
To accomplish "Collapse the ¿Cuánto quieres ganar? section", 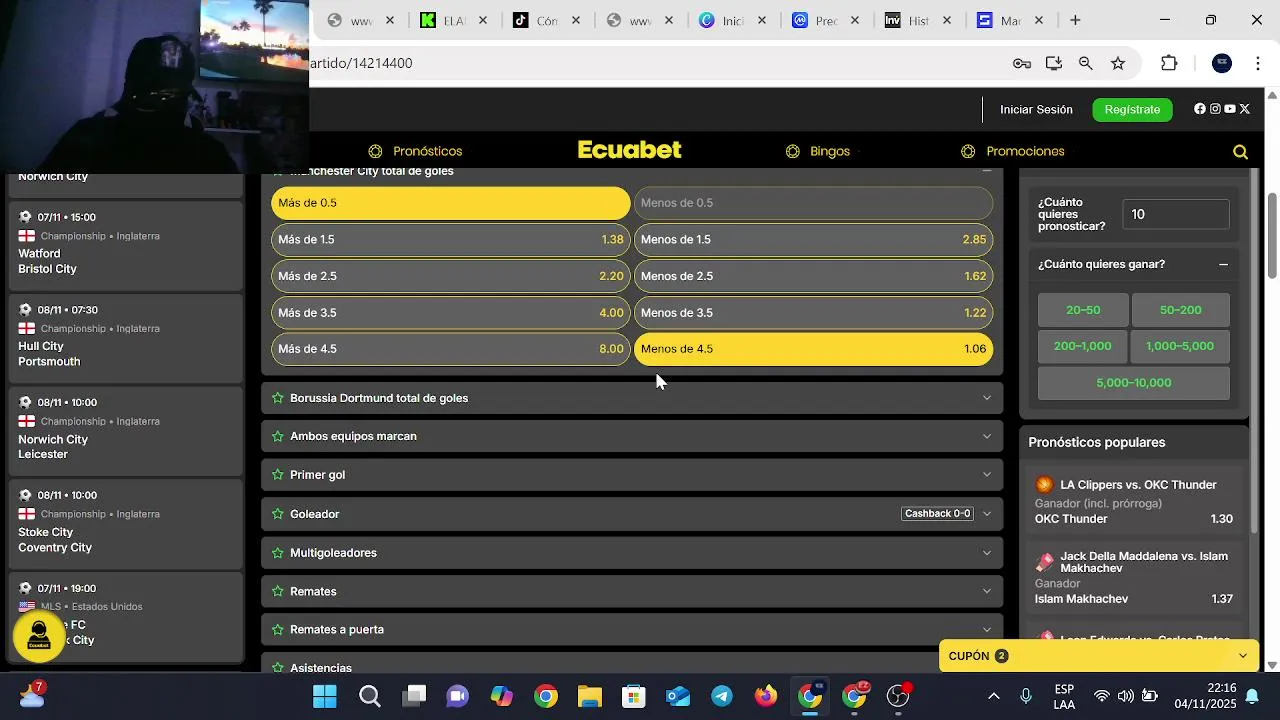I will pyautogui.click(x=1223, y=265).
